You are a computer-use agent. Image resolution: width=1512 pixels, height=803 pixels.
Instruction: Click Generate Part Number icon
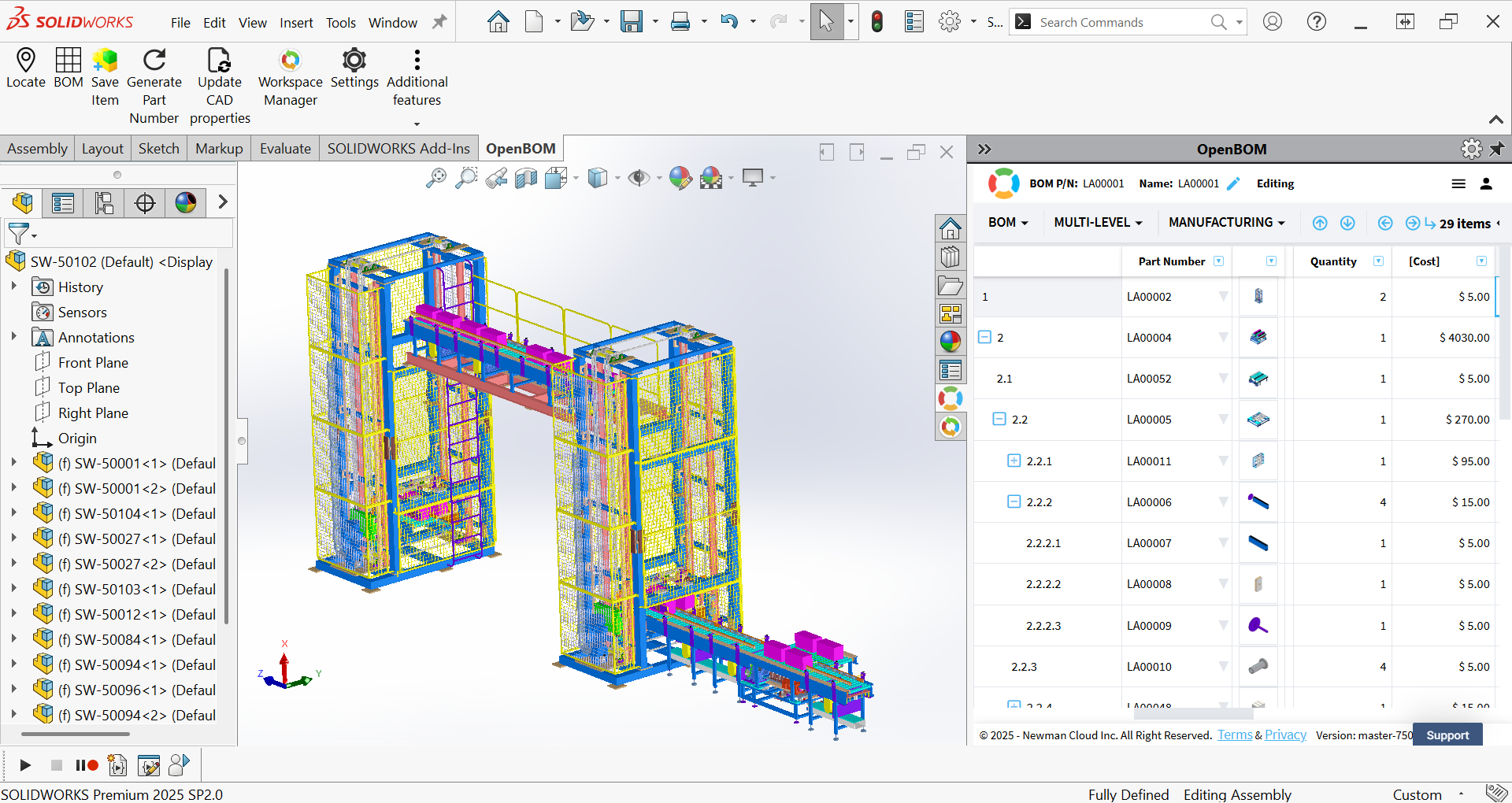coord(154,60)
